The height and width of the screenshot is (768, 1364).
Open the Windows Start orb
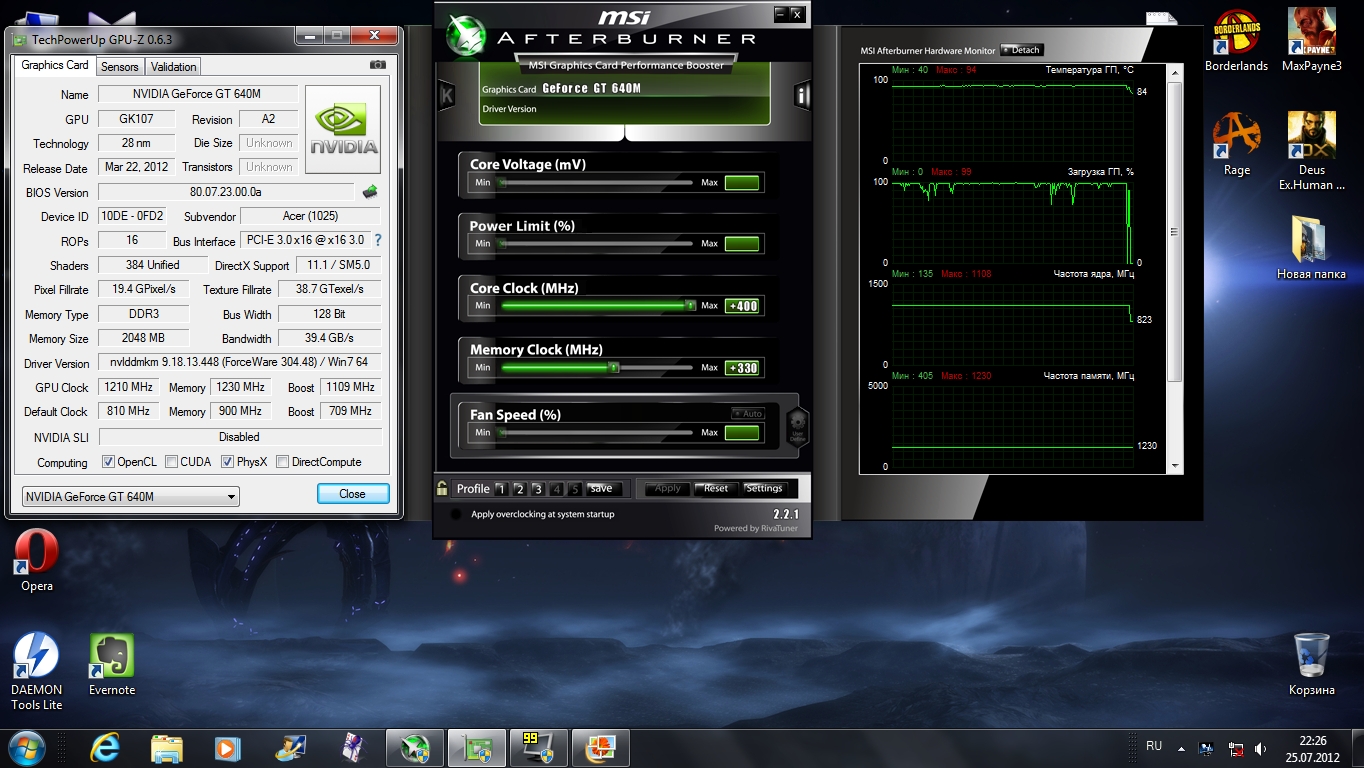(26, 748)
